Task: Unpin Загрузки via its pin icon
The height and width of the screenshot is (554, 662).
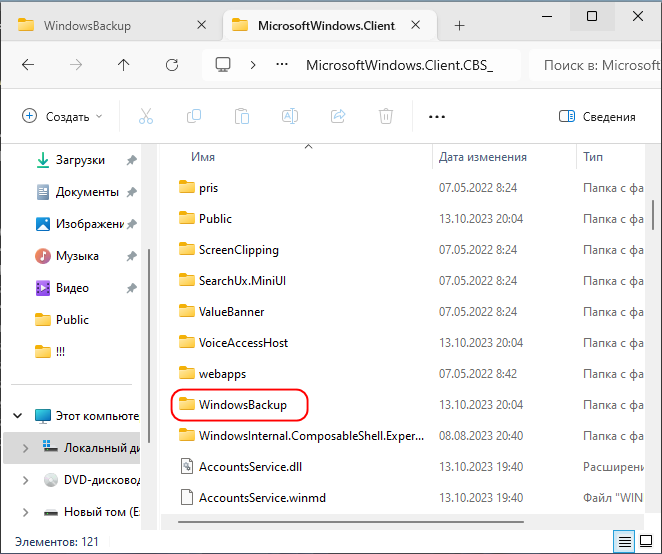Action: (x=132, y=160)
